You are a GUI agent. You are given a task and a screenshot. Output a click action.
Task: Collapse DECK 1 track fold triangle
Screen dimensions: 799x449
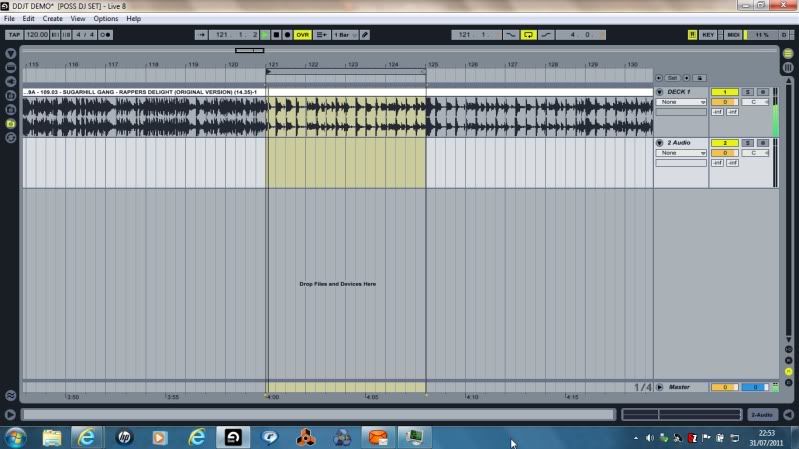coord(660,92)
